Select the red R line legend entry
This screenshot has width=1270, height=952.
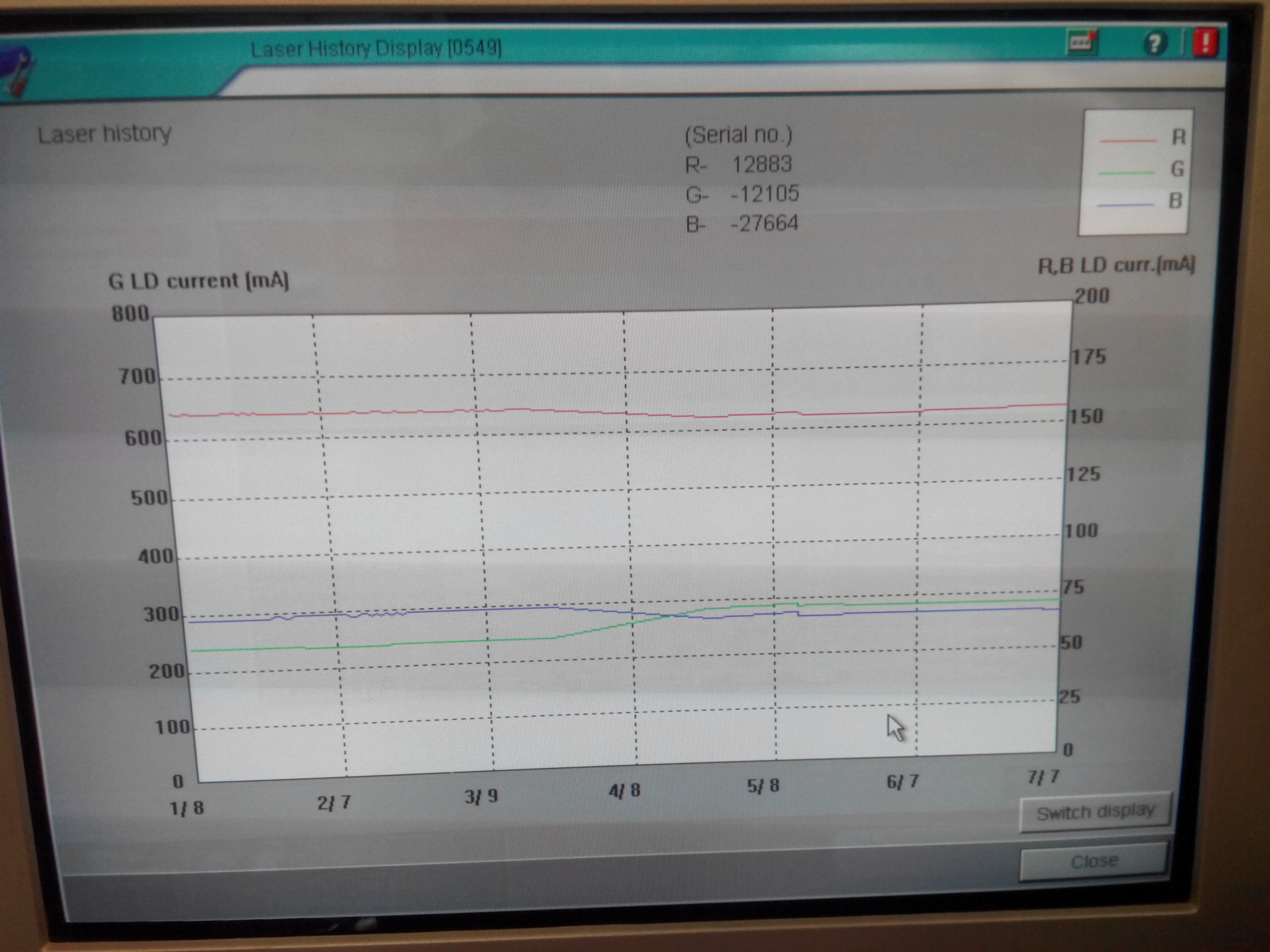pyautogui.click(x=1142, y=138)
